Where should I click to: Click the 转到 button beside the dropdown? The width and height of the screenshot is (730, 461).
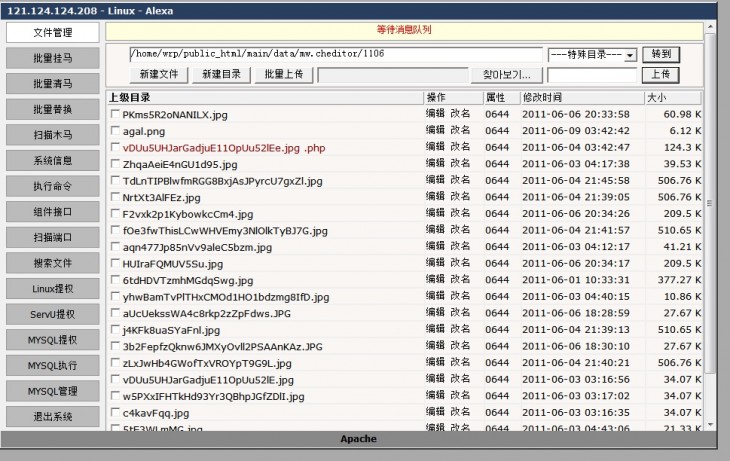[661, 54]
